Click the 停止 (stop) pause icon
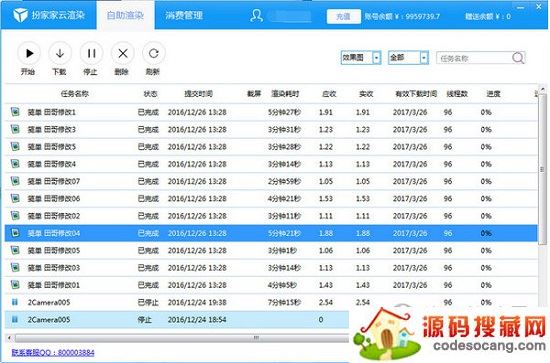This screenshot has width=550, height=363. point(92,53)
